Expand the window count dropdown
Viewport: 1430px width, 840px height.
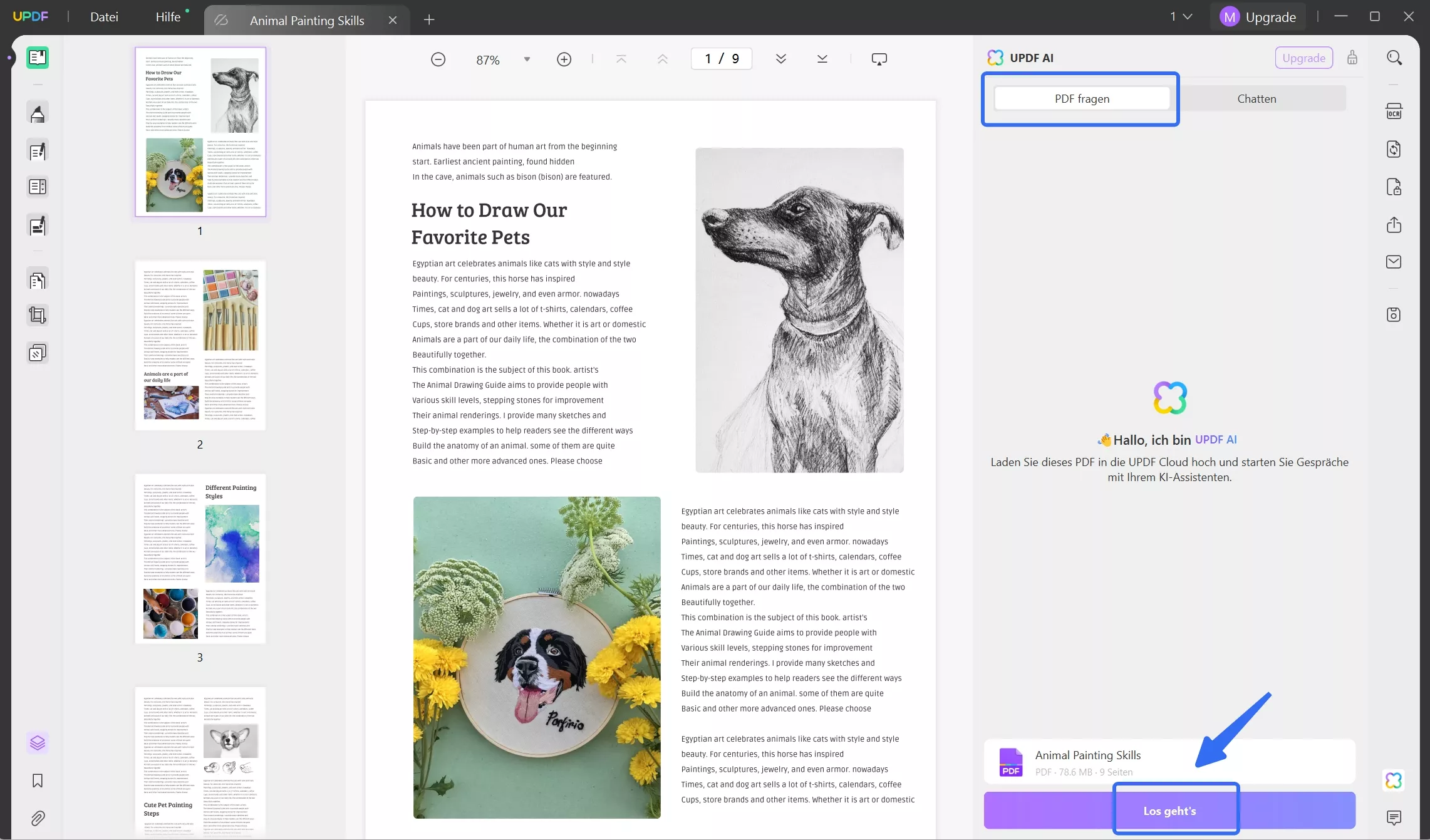coord(1181,17)
